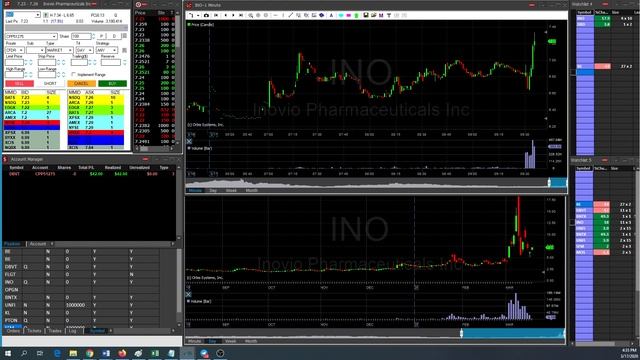The image size is (640, 360).
Task: Click the new document icon in chart toolbar
Action: coord(191,15)
